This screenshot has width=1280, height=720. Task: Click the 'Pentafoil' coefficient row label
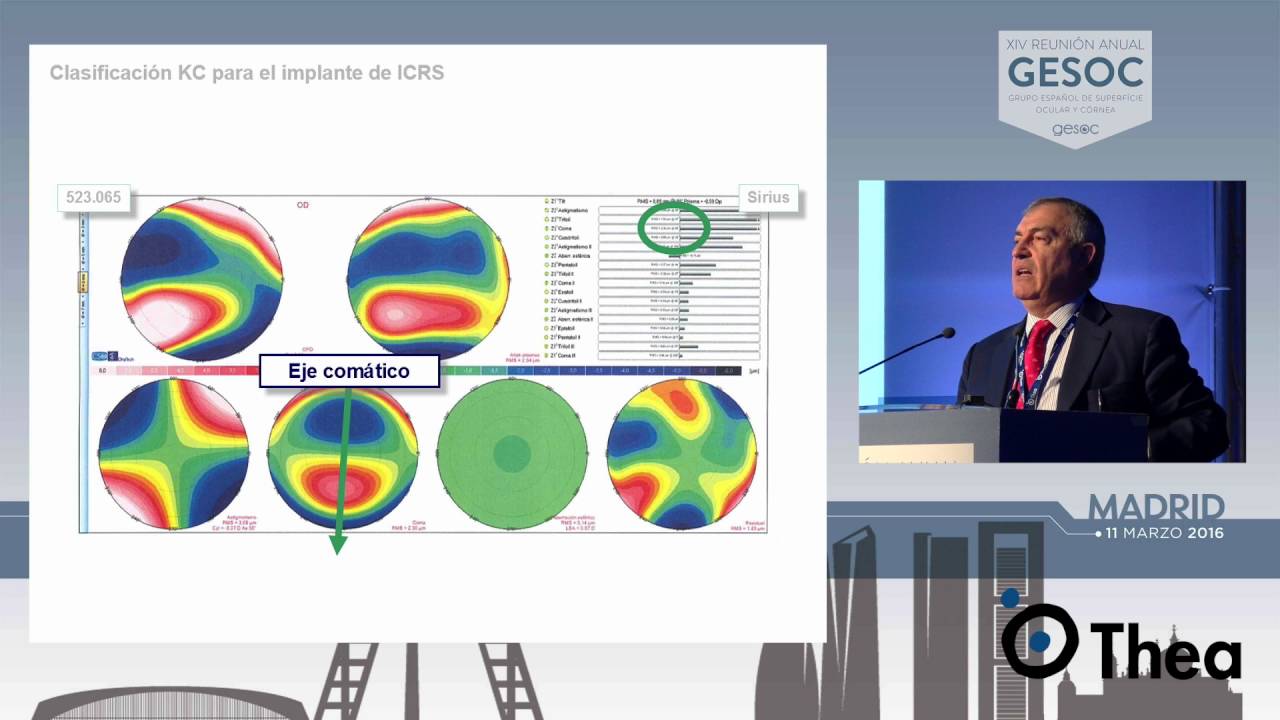(x=565, y=265)
